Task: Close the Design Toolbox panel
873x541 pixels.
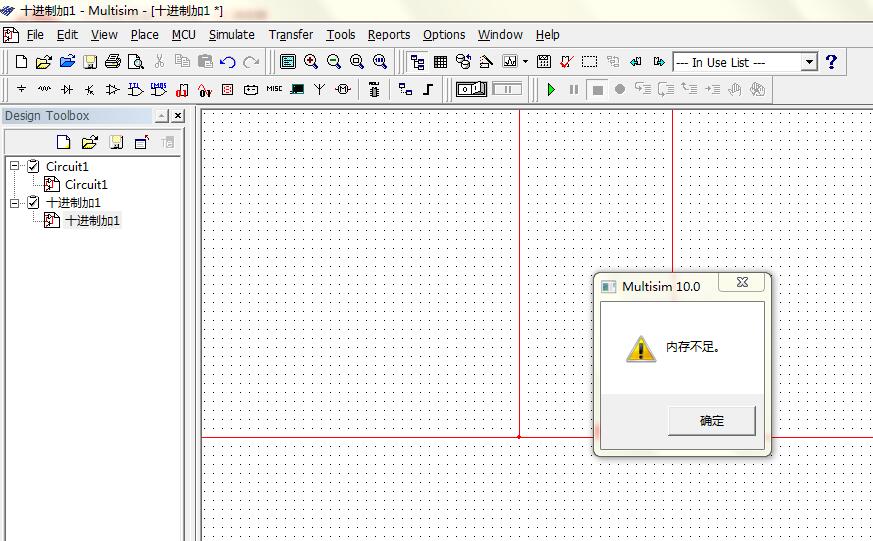Action: 178,116
